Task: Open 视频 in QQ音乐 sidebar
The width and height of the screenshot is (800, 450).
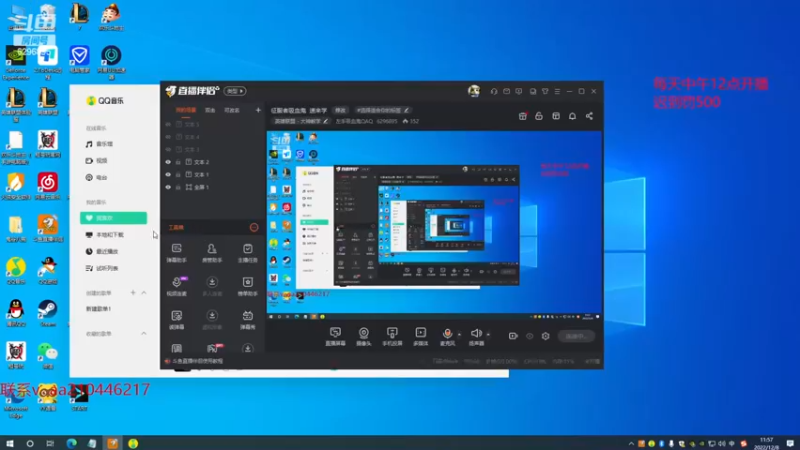Action: click(96, 161)
